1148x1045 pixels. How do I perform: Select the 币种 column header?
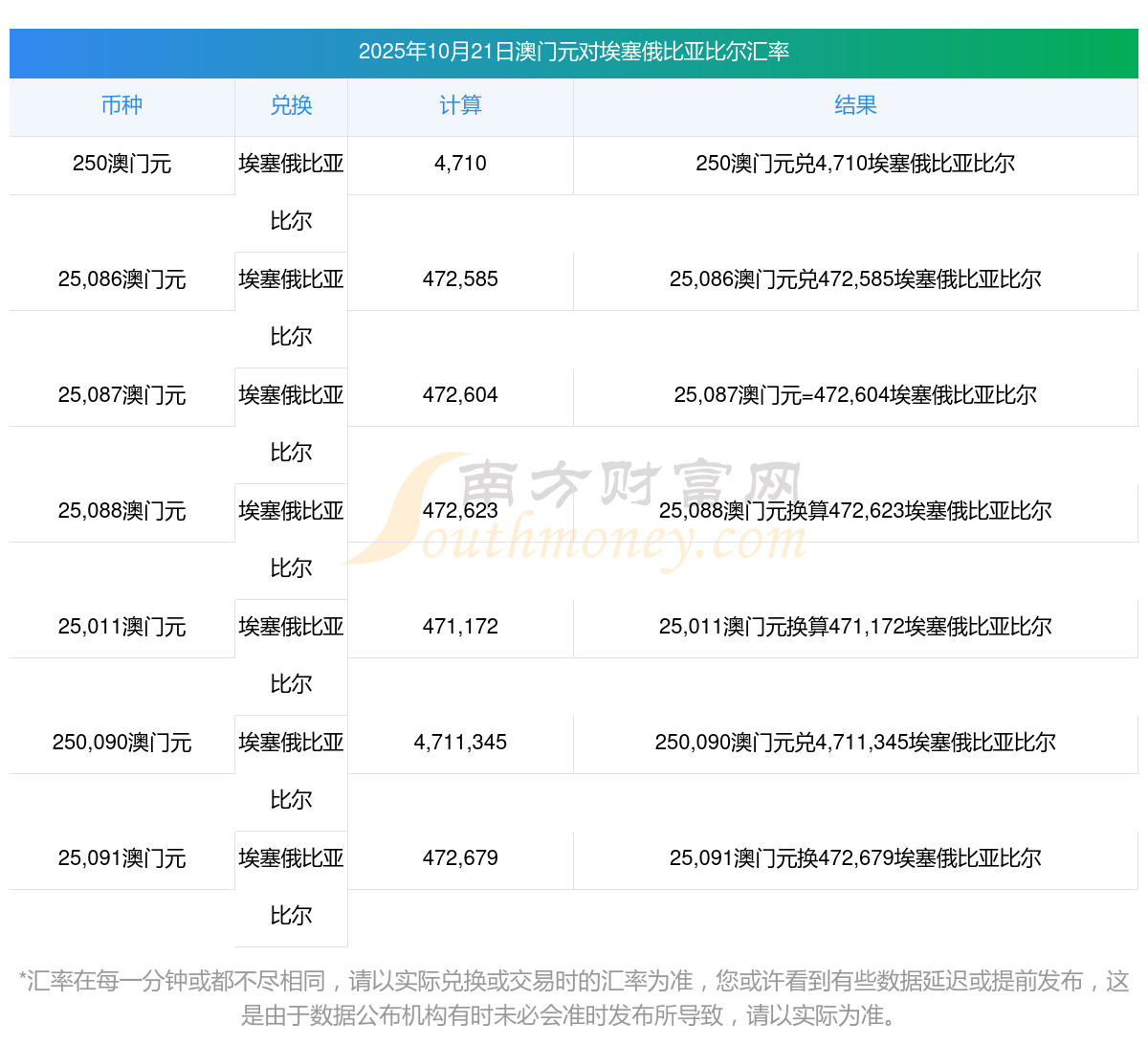[x=121, y=105]
